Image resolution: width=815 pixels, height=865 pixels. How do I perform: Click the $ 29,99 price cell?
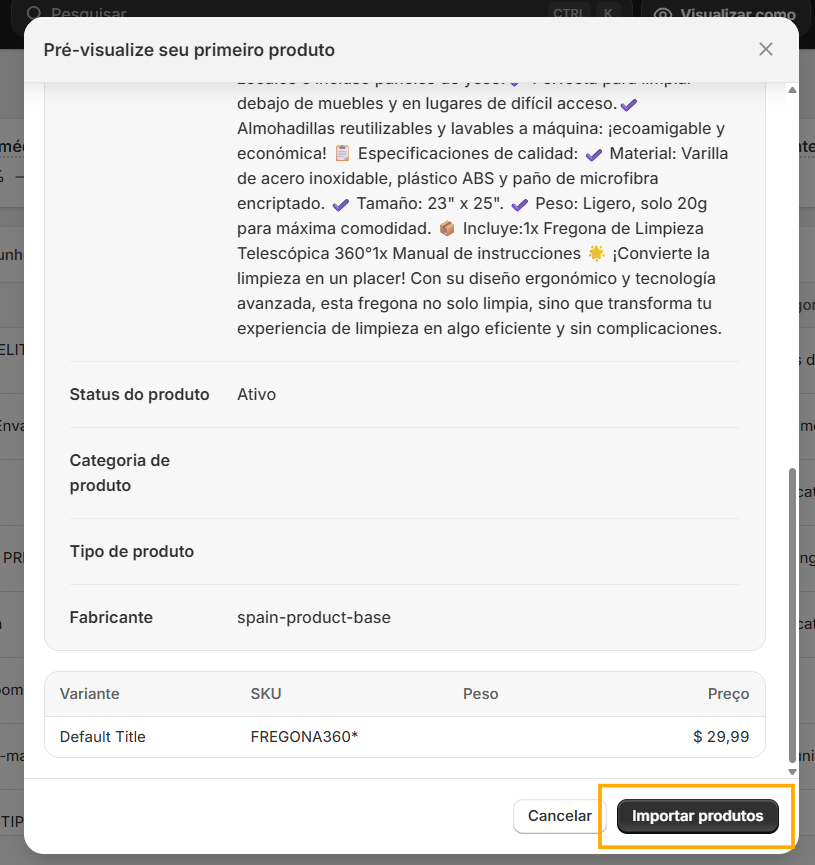721,737
